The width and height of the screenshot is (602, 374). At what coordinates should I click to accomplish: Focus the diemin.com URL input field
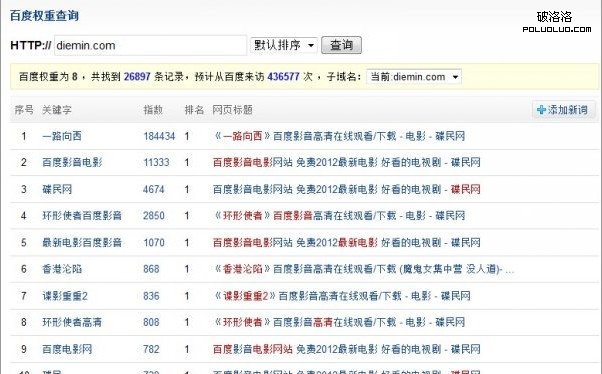click(x=150, y=45)
